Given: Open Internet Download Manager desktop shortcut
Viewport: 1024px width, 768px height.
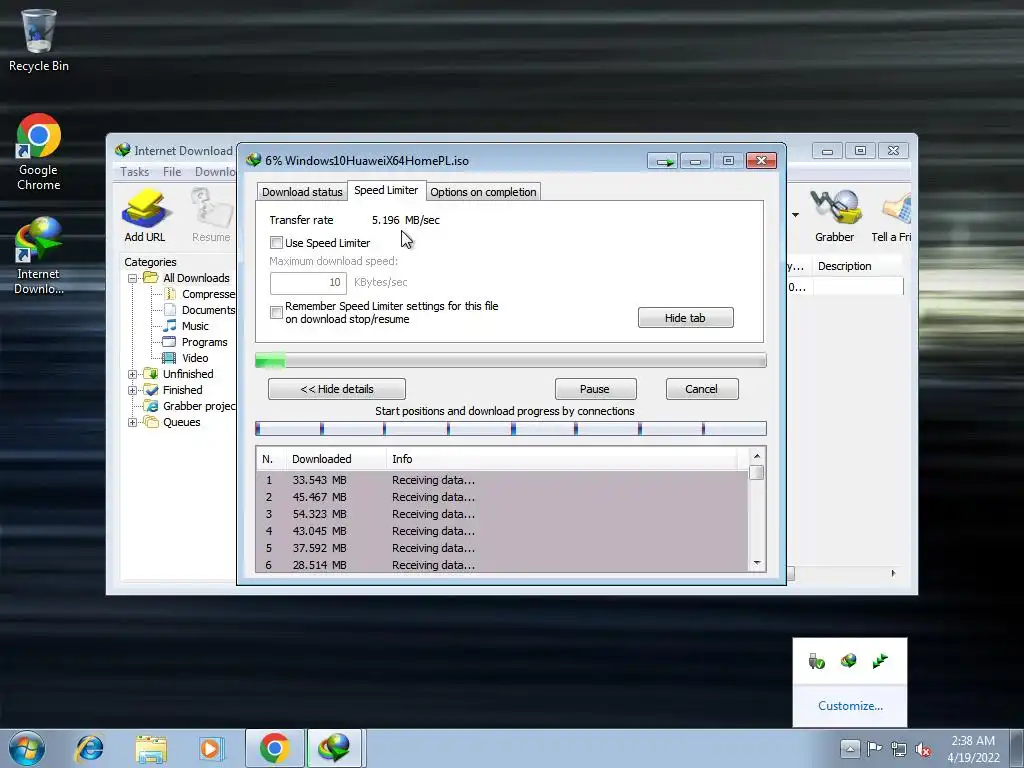Looking at the screenshot, I should [39, 255].
